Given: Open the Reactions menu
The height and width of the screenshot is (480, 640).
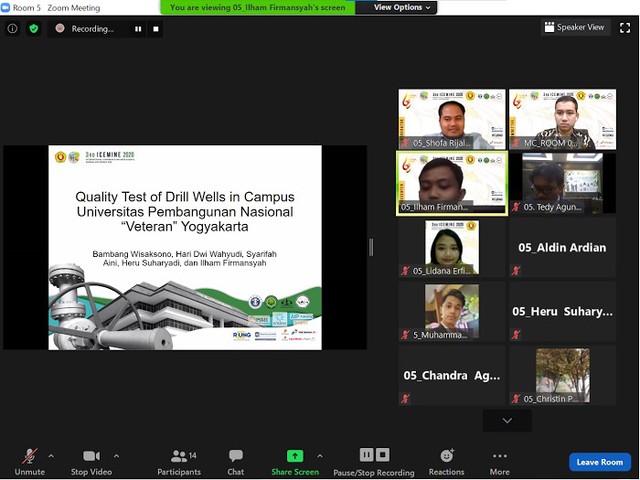Looking at the screenshot, I should (446, 460).
